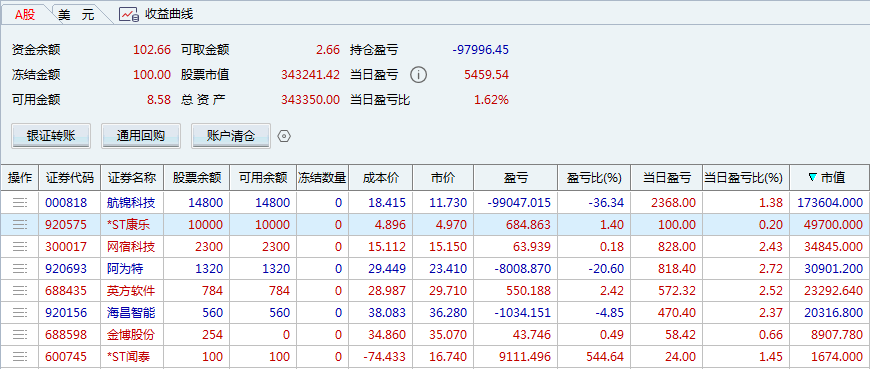Viewport: 870px width, 369px height.
Task: Open the 收益曲线 chart icon
Action: tap(129, 14)
